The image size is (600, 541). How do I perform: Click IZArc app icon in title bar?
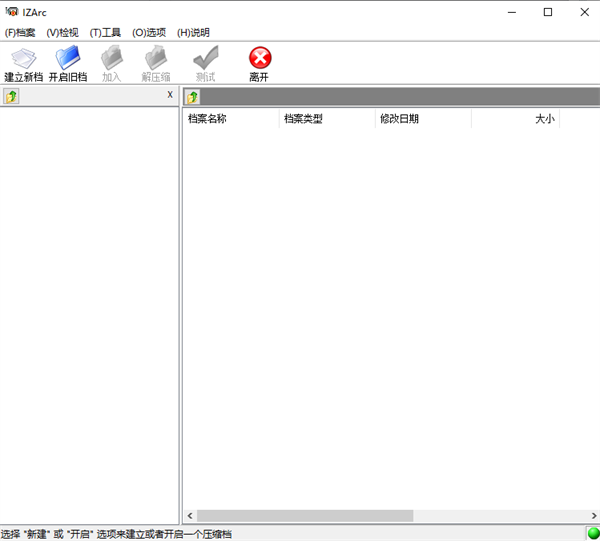(x=12, y=12)
